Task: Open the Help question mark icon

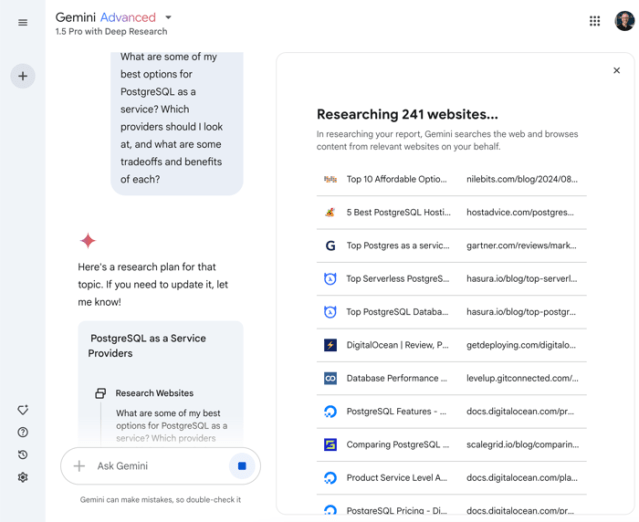Action: (23, 432)
